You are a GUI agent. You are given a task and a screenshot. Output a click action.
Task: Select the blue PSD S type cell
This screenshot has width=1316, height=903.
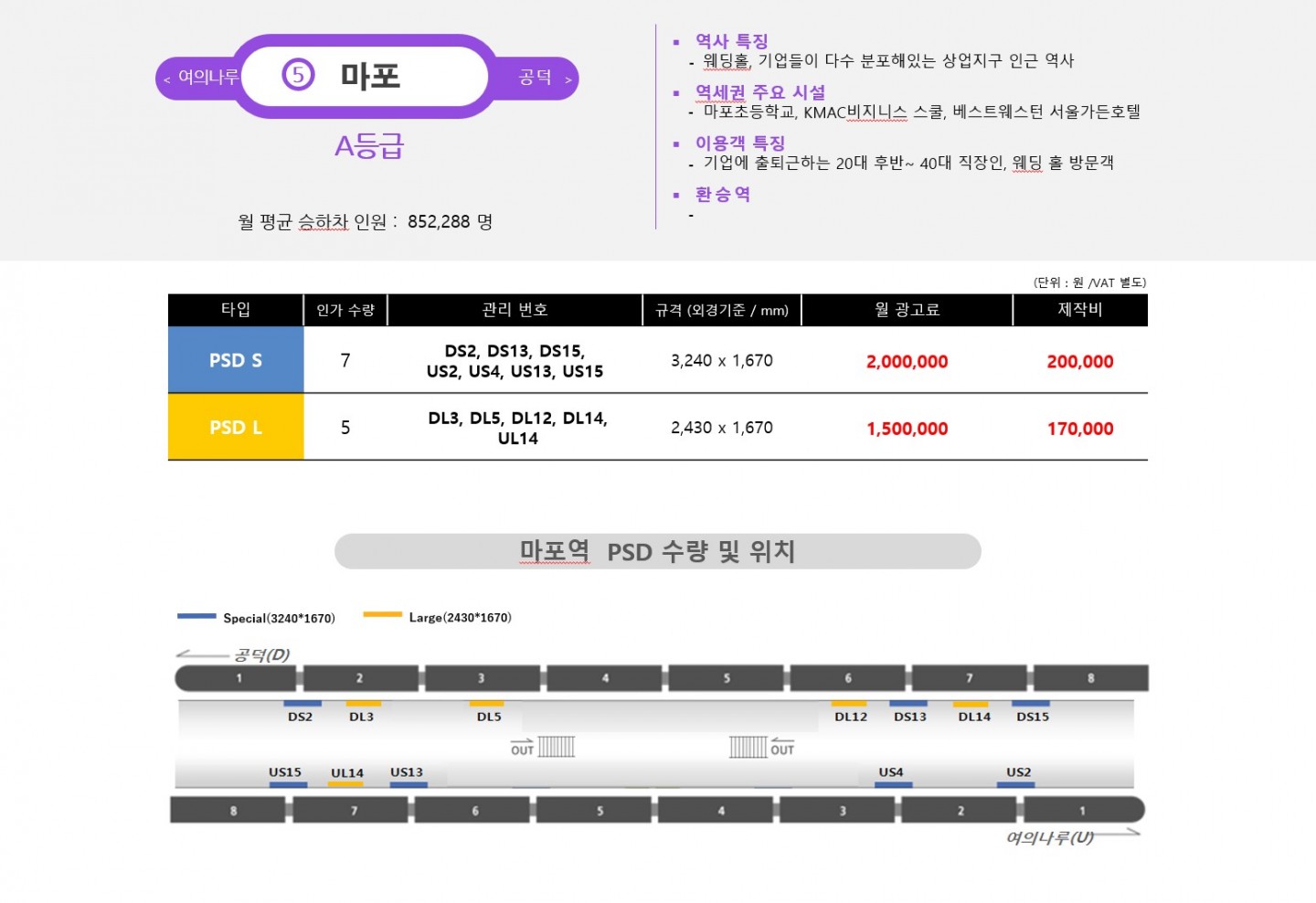click(x=236, y=360)
